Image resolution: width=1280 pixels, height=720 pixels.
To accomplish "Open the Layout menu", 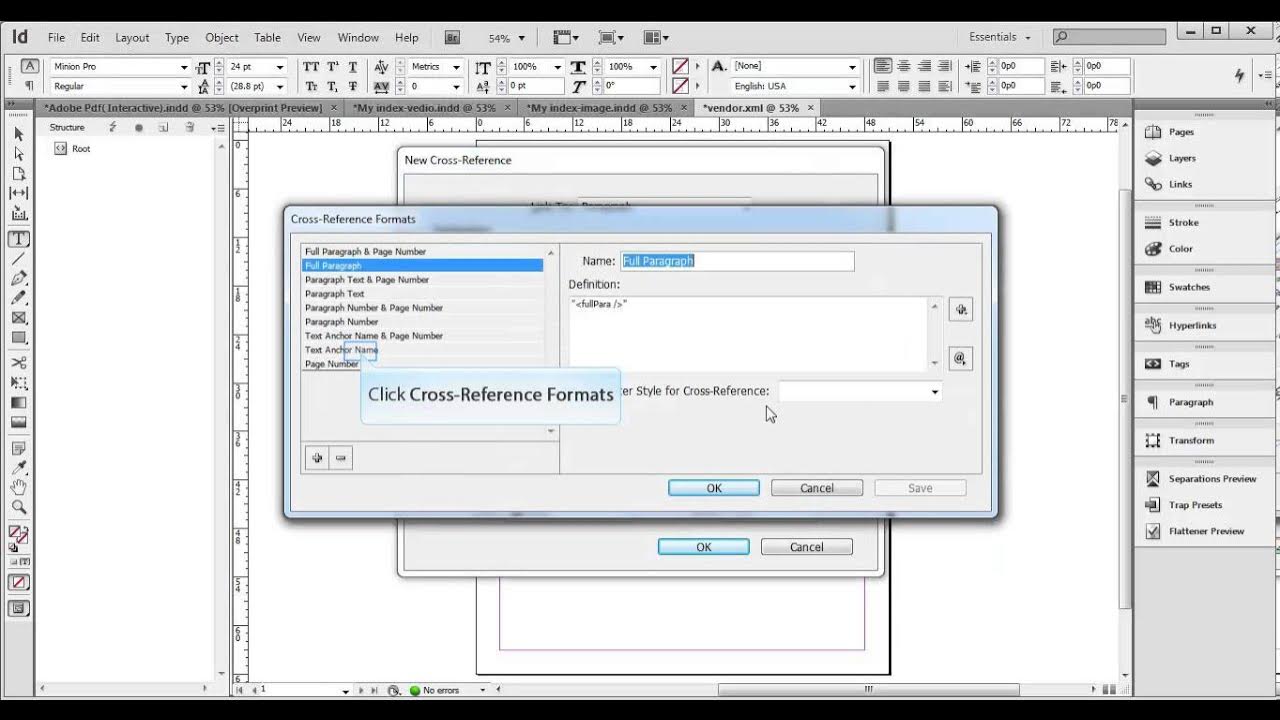I will click(x=132, y=37).
